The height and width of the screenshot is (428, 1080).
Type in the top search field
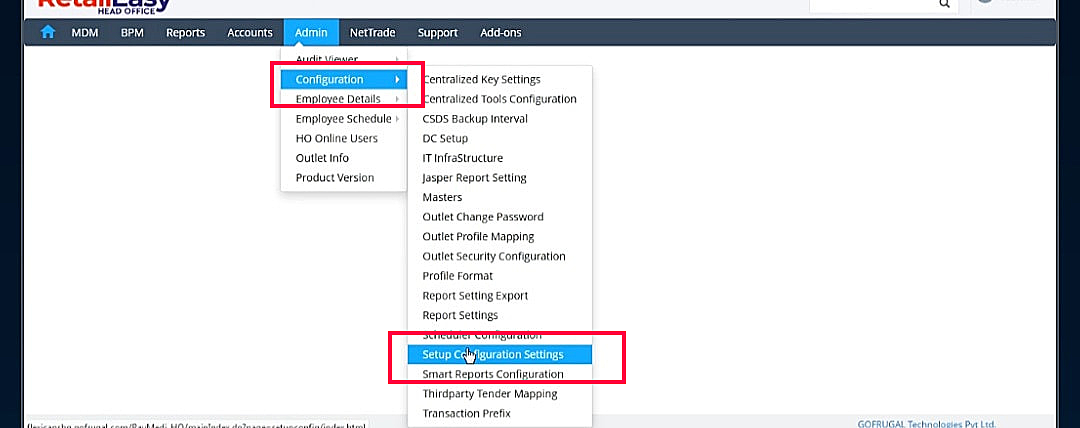coord(870,4)
